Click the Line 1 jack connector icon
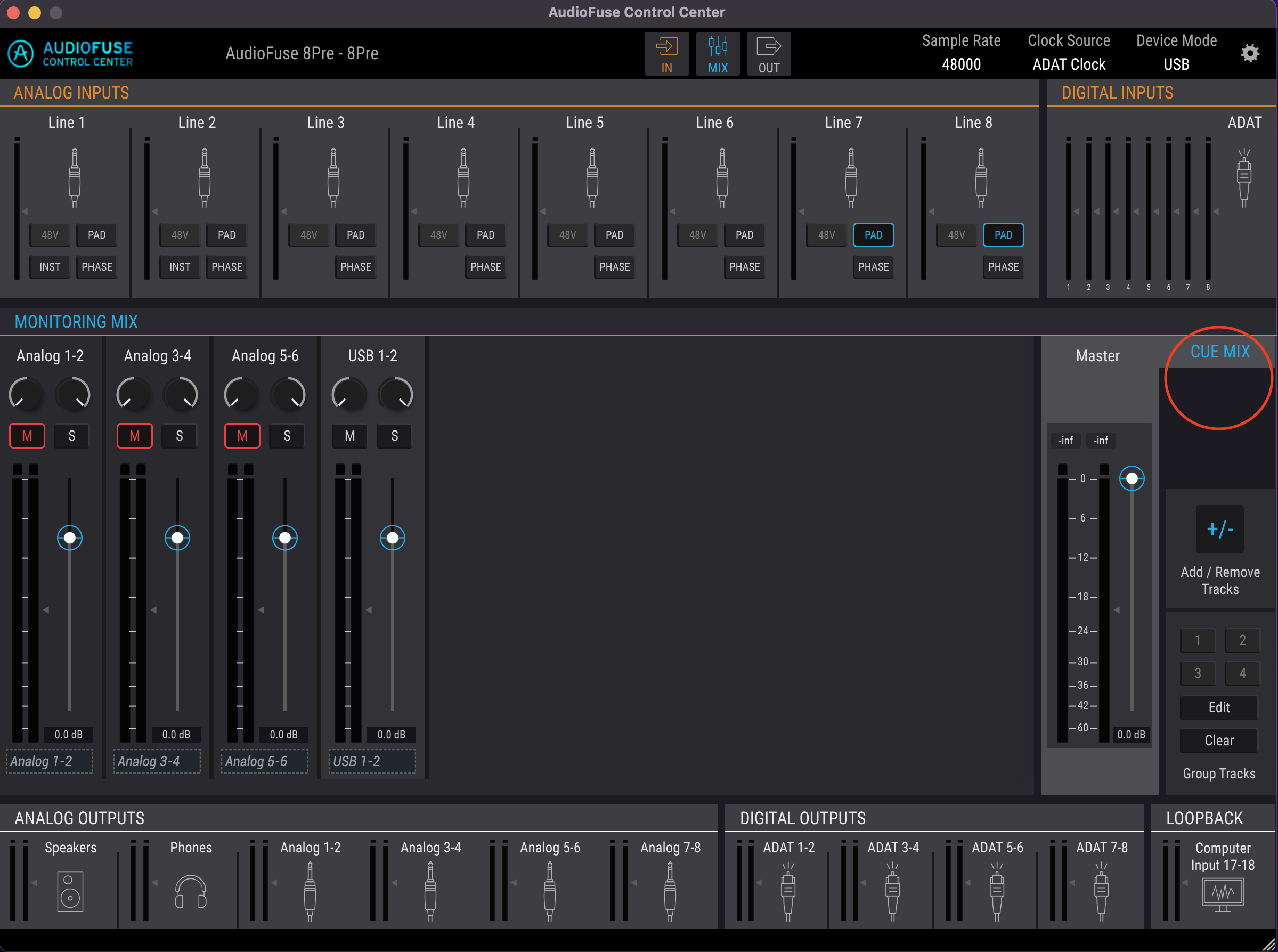The image size is (1278, 952). [x=75, y=177]
